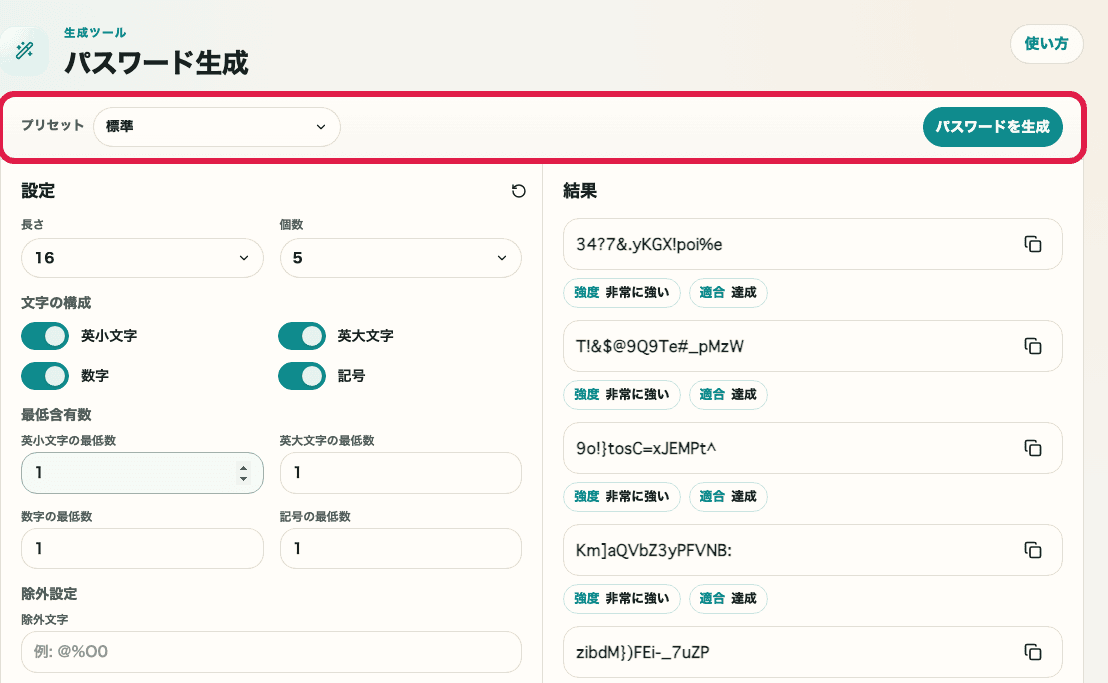
Task: Disable the 記号 toggle
Action: coord(302,376)
